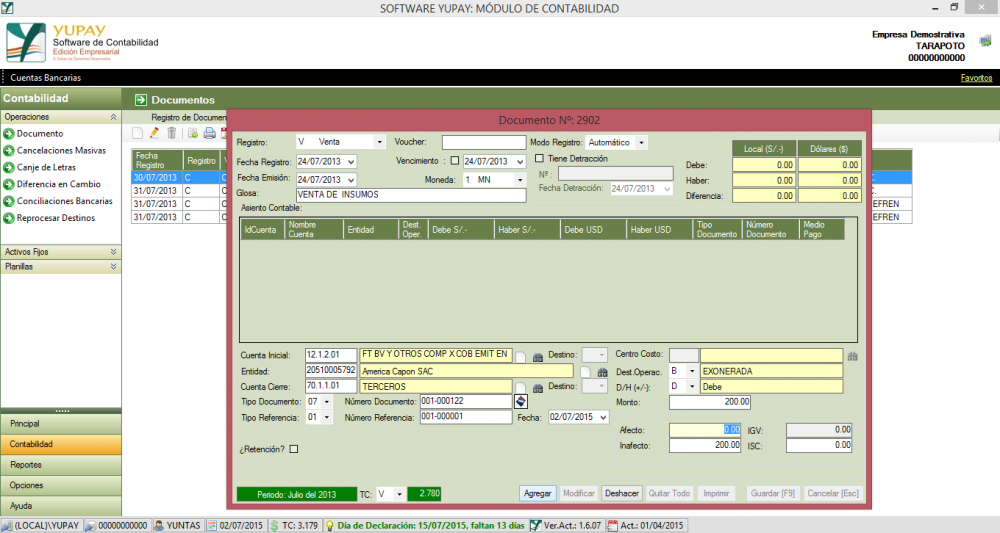Open the Tipo Referencia 01 dropdown
This screenshot has height=533, width=1000.
[327, 418]
